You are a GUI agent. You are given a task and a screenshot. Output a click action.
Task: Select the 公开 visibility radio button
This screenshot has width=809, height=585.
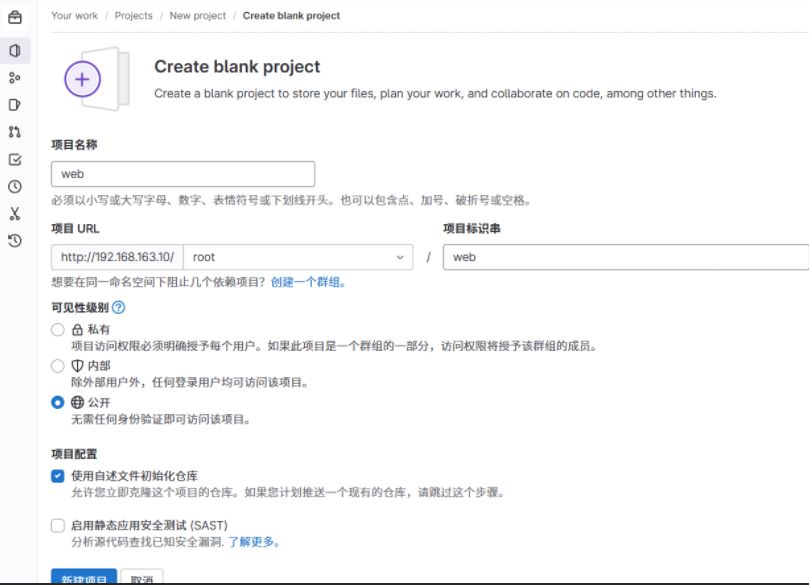pos(58,402)
